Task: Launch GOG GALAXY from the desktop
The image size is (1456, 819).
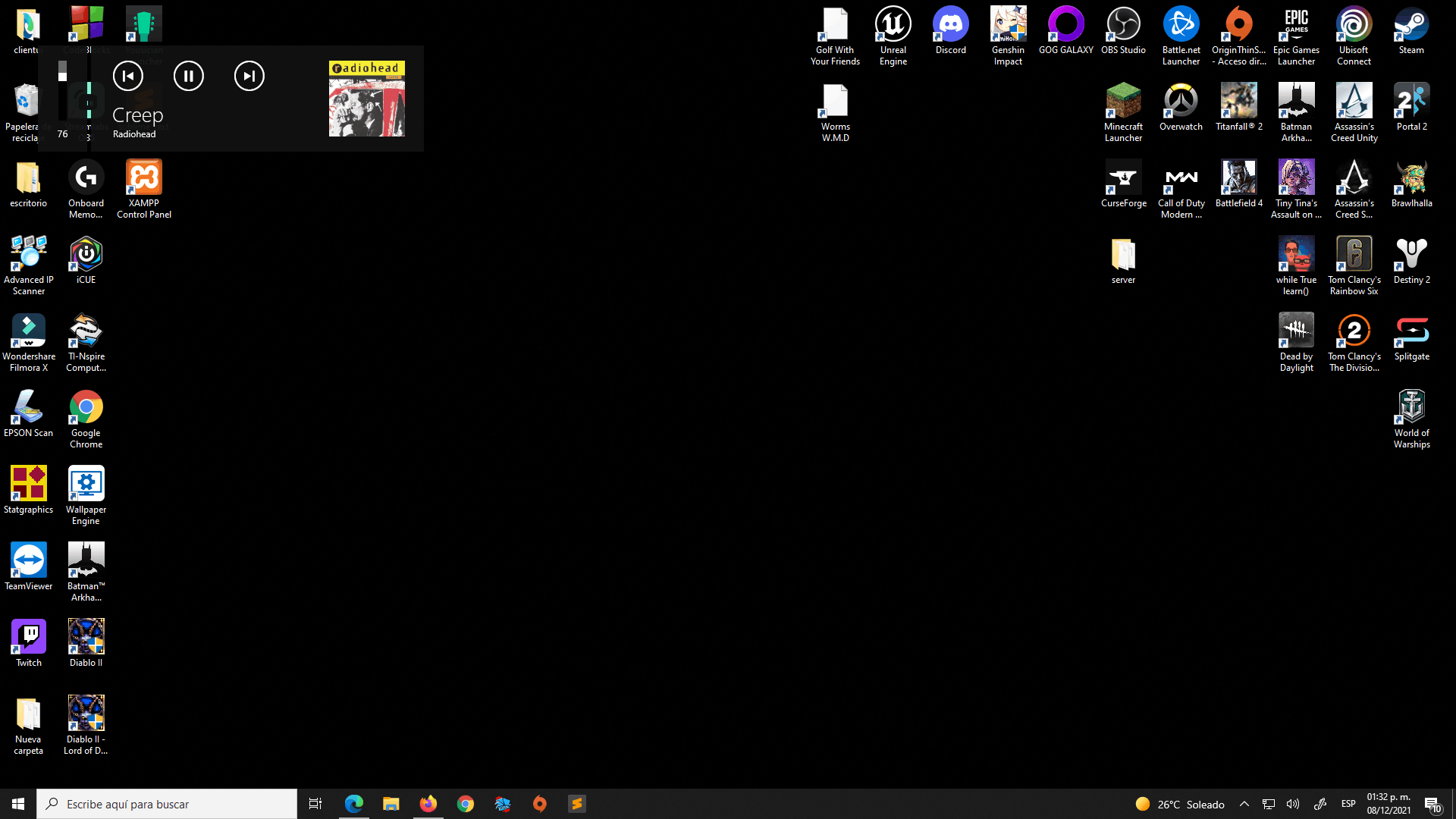Action: coord(1066,30)
